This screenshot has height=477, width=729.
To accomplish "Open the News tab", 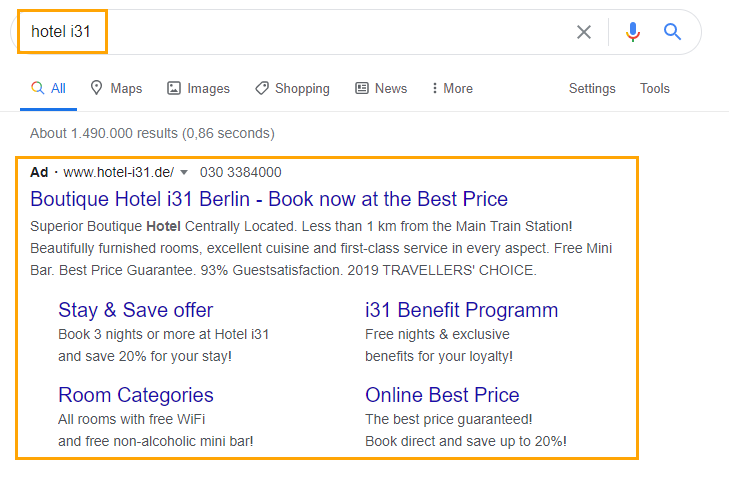I will pyautogui.click(x=381, y=88).
